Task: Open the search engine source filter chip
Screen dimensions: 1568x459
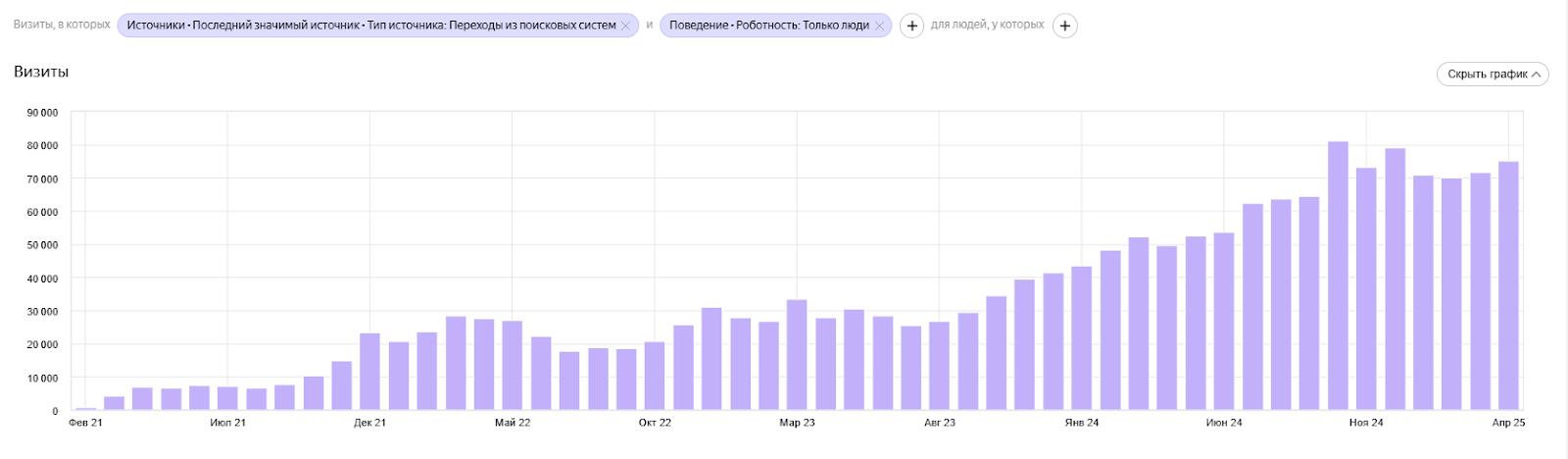Action: pos(372,25)
